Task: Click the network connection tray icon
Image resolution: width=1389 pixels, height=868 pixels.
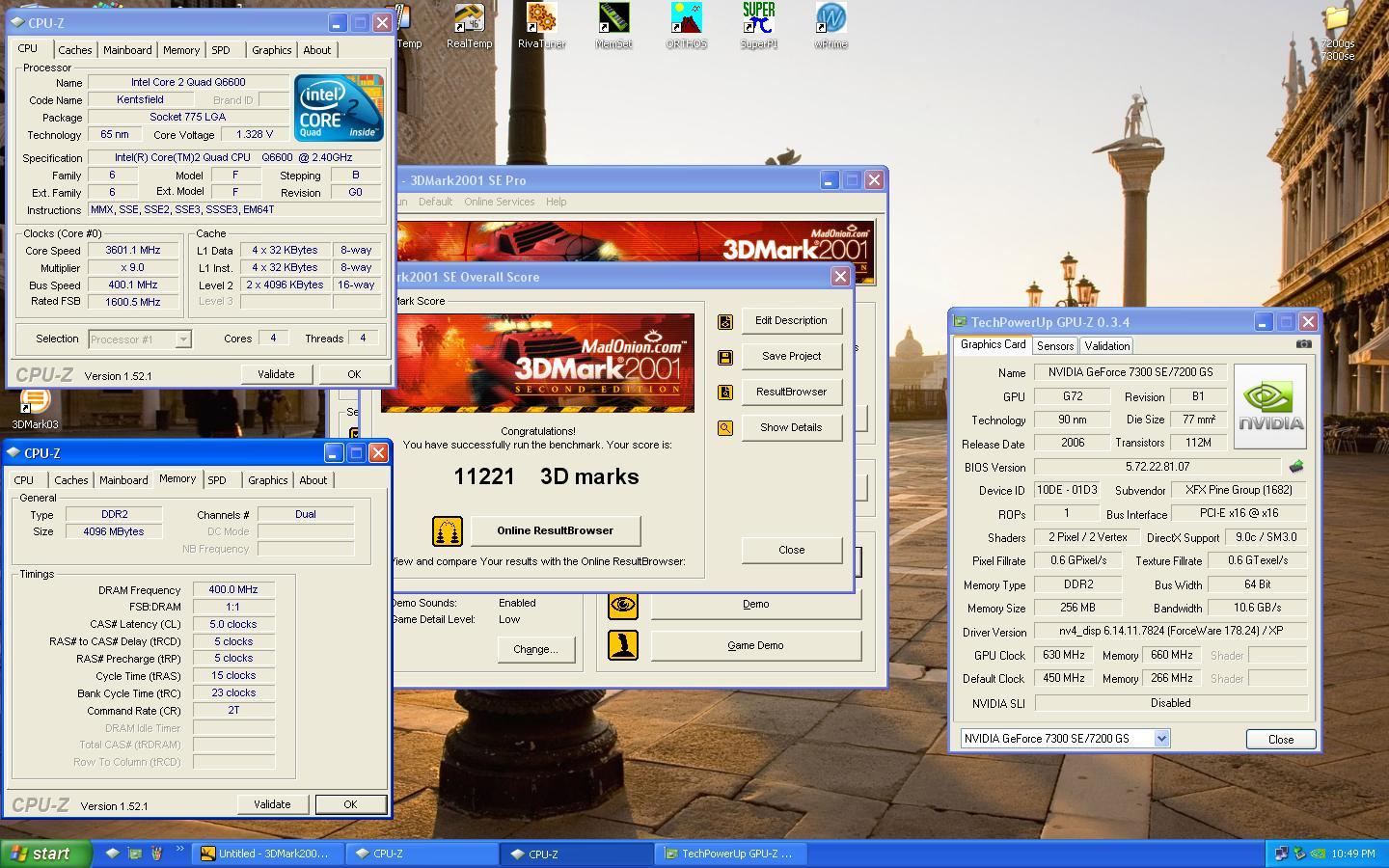Action: click(1281, 854)
